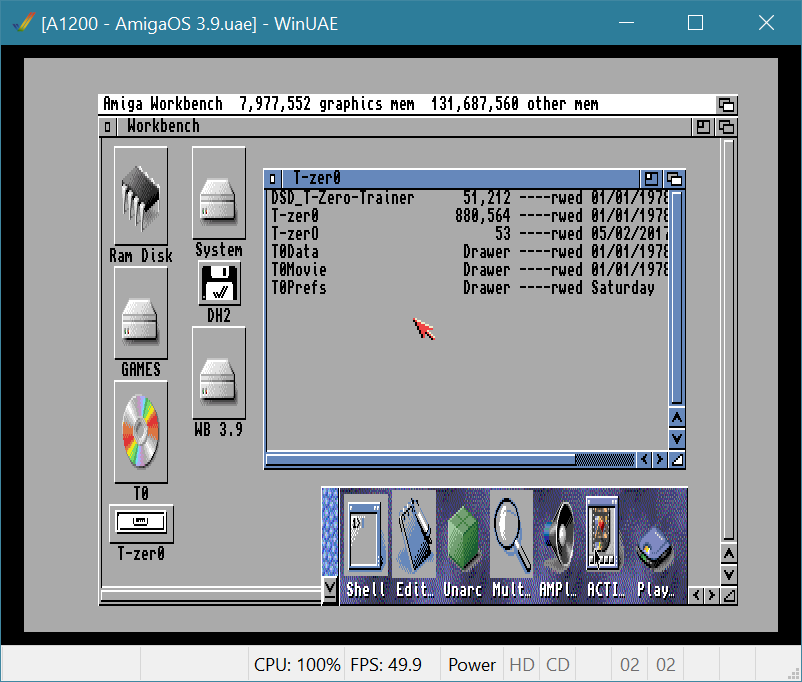
Task: Close the T-zer0 window with its close gadget
Action: (273, 179)
